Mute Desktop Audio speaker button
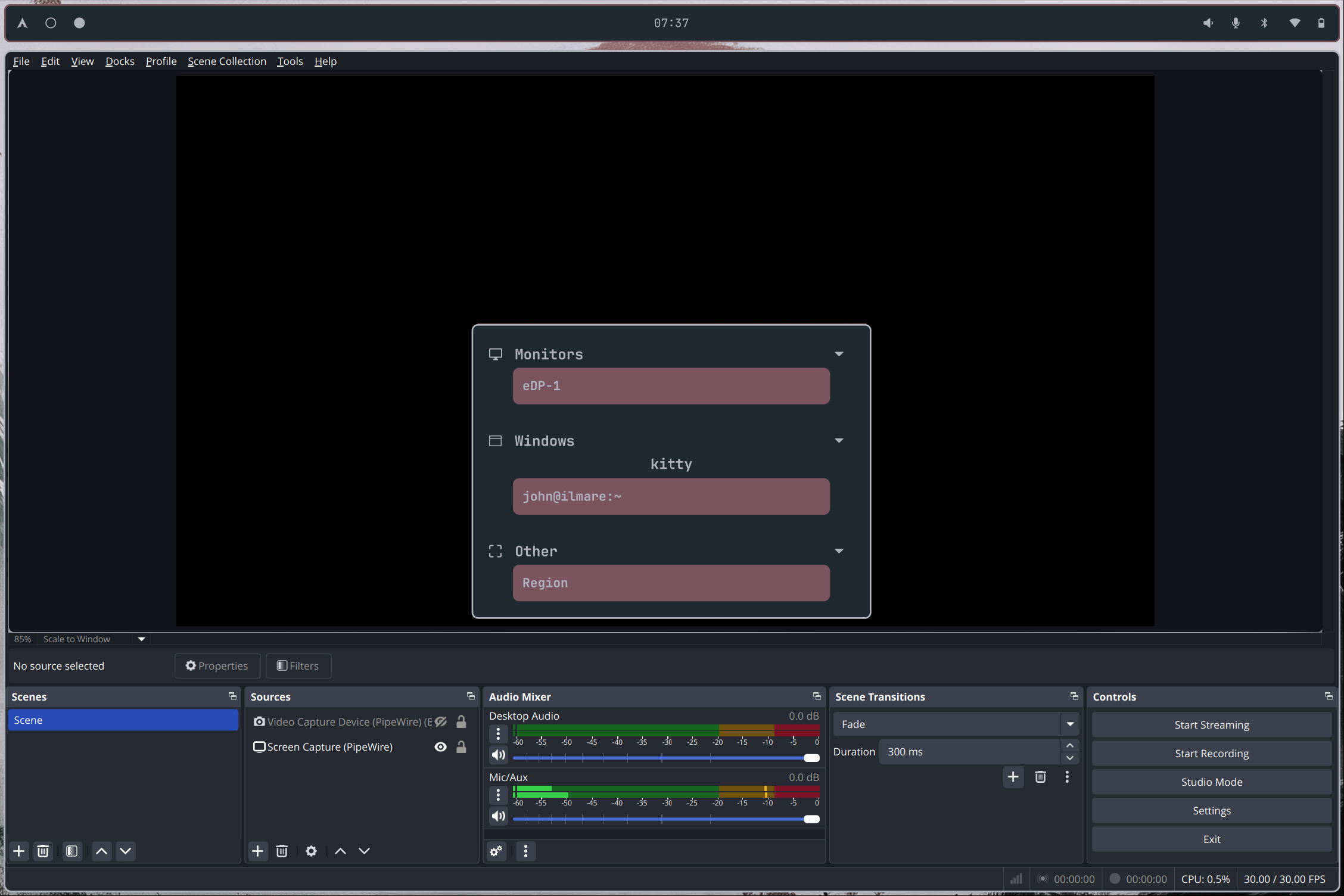 coord(499,755)
